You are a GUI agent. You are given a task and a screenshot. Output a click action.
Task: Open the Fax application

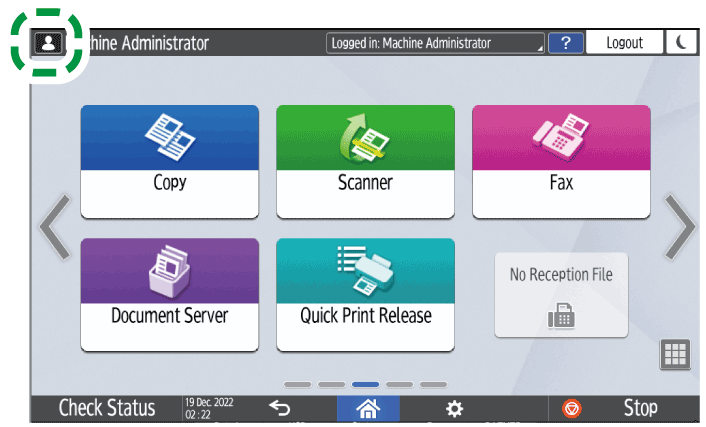(x=561, y=161)
